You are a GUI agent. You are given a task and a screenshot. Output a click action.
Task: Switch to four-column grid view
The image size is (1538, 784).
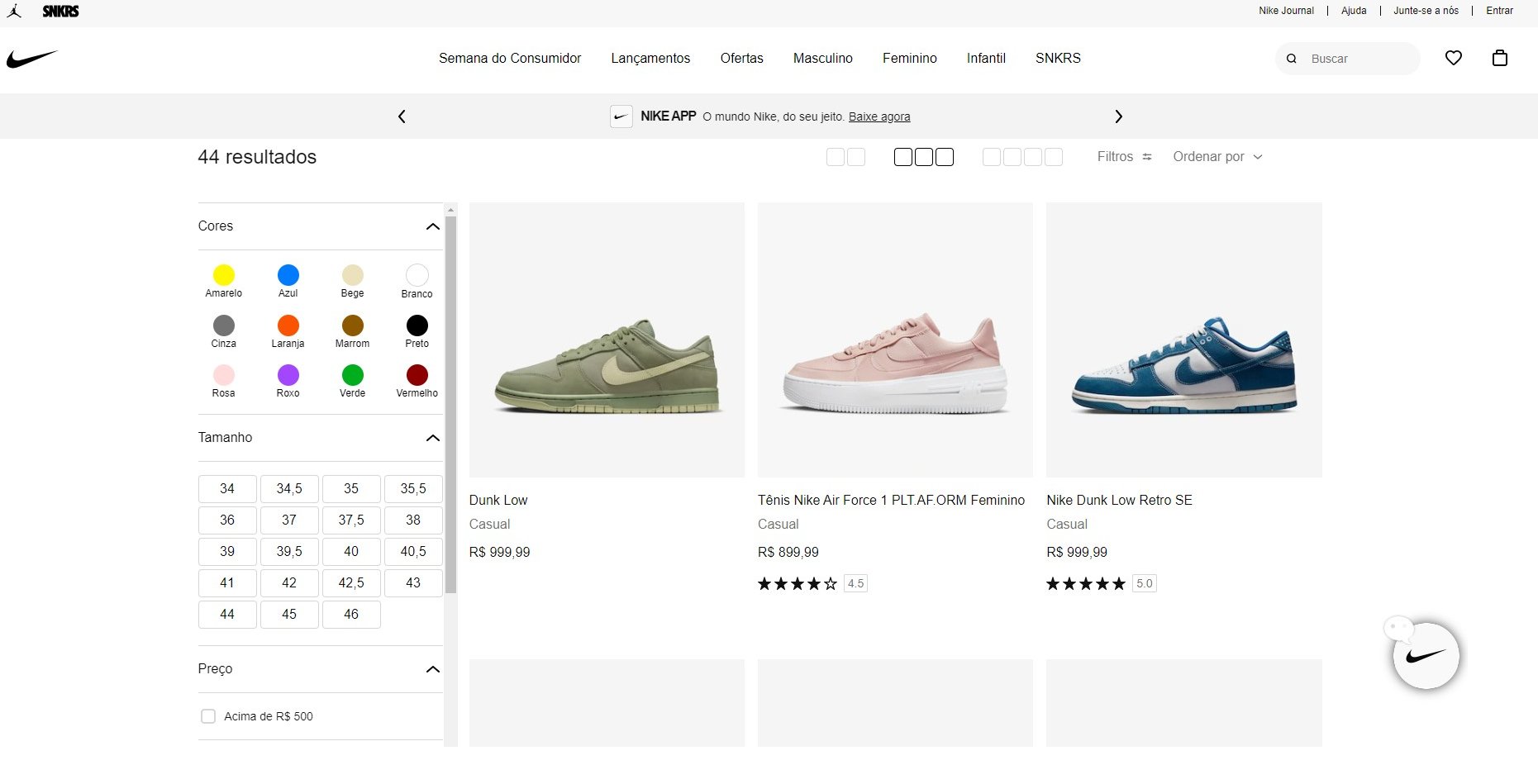click(1022, 157)
